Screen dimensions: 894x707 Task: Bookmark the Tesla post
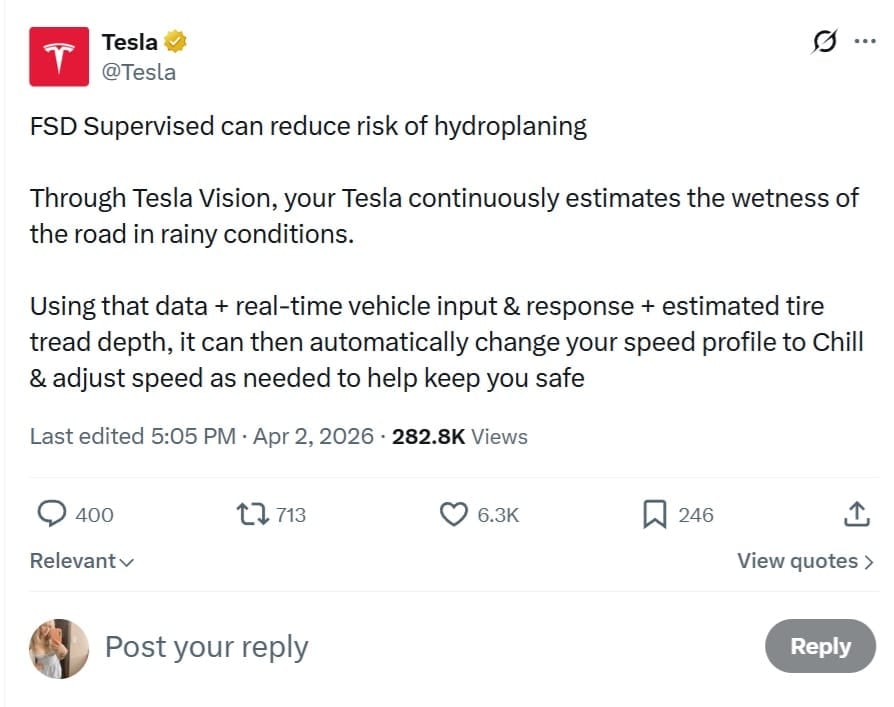pyautogui.click(x=654, y=514)
